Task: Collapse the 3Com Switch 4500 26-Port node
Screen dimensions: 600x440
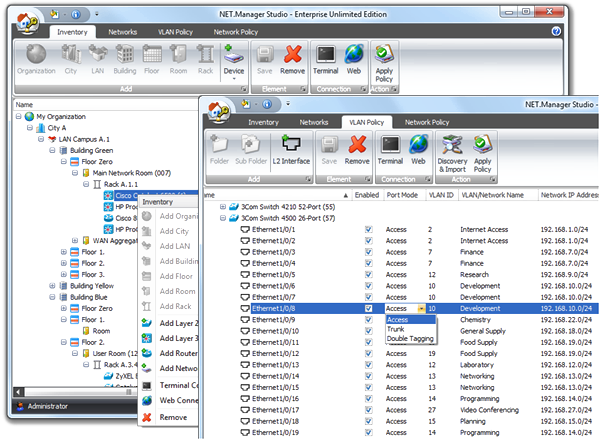Action: tap(223, 217)
